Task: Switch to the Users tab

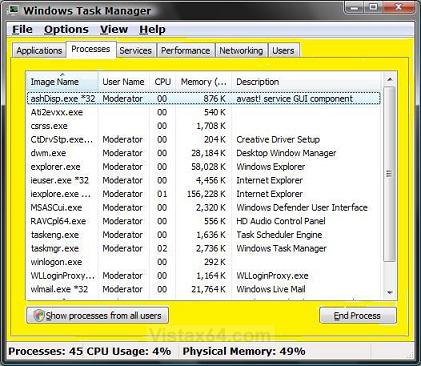Action: coord(283,51)
